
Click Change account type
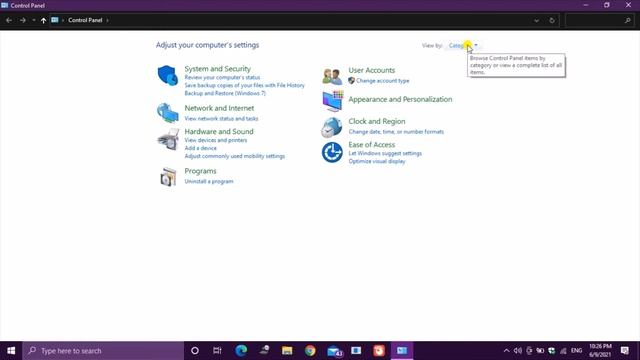(x=382, y=81)
